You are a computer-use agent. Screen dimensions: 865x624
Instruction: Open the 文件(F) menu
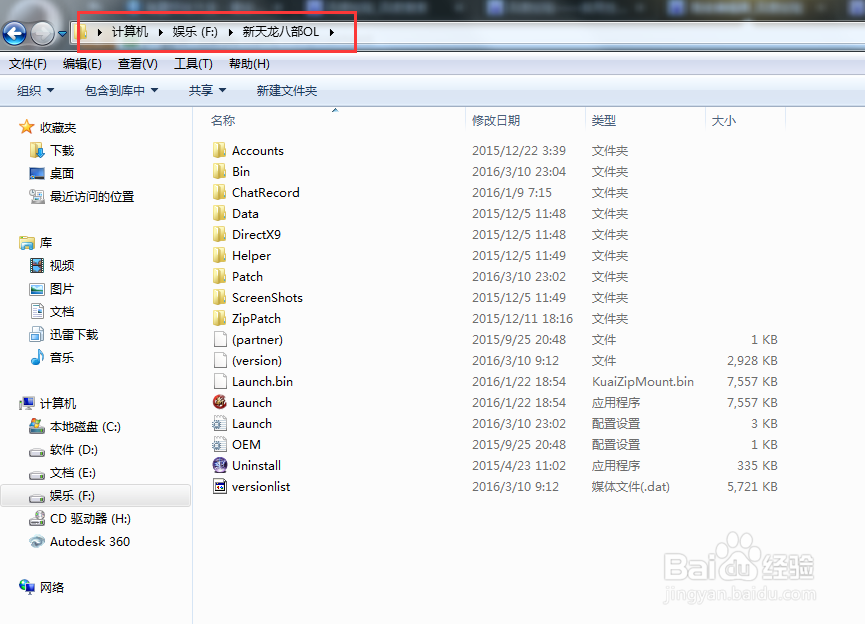pyautogui.click(x=28, y=64)
